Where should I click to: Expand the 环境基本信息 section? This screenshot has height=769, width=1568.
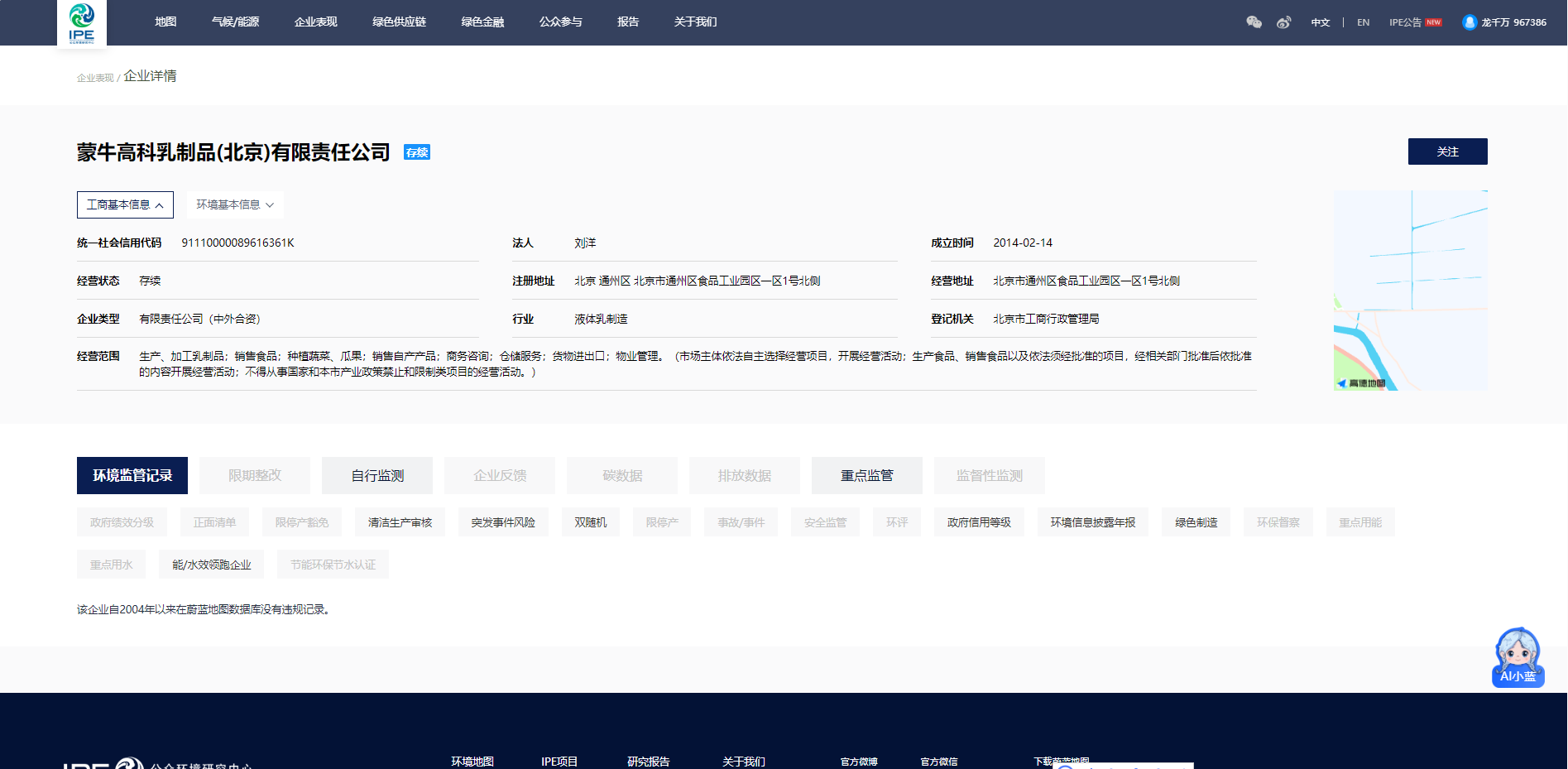click(x=234, y=204)
